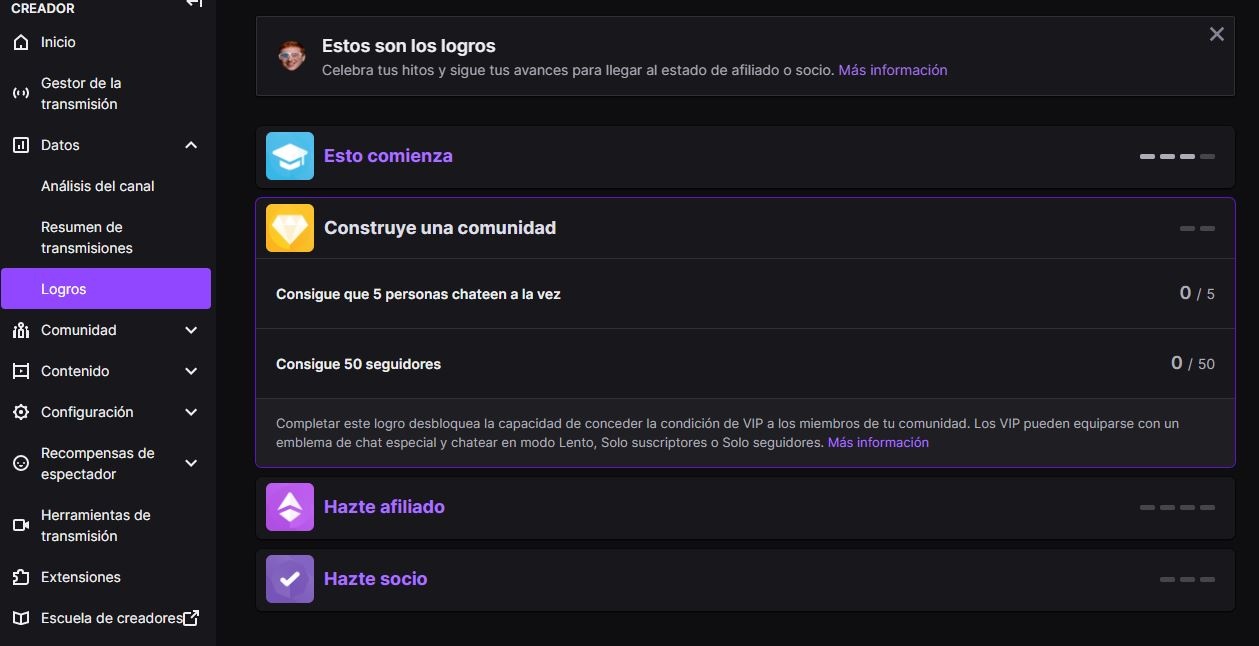This screenshot has height=646, width=1259.
Task: Expand the Contenido section chevron
Action: (x=191, y=372)
